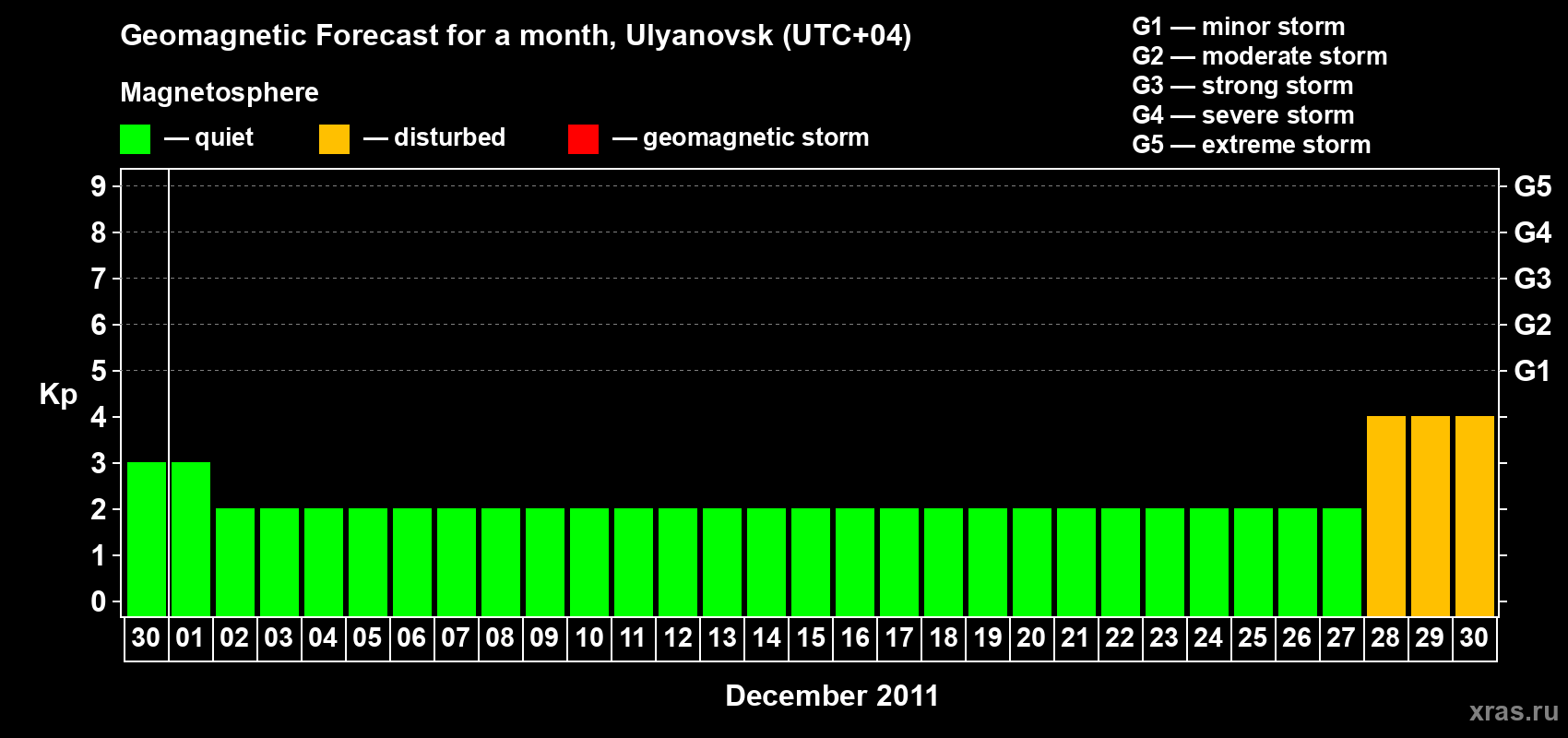Select the green bar above date 30 at chart start
This screenshot has width=1568, height=738.
tap(147, 539)
